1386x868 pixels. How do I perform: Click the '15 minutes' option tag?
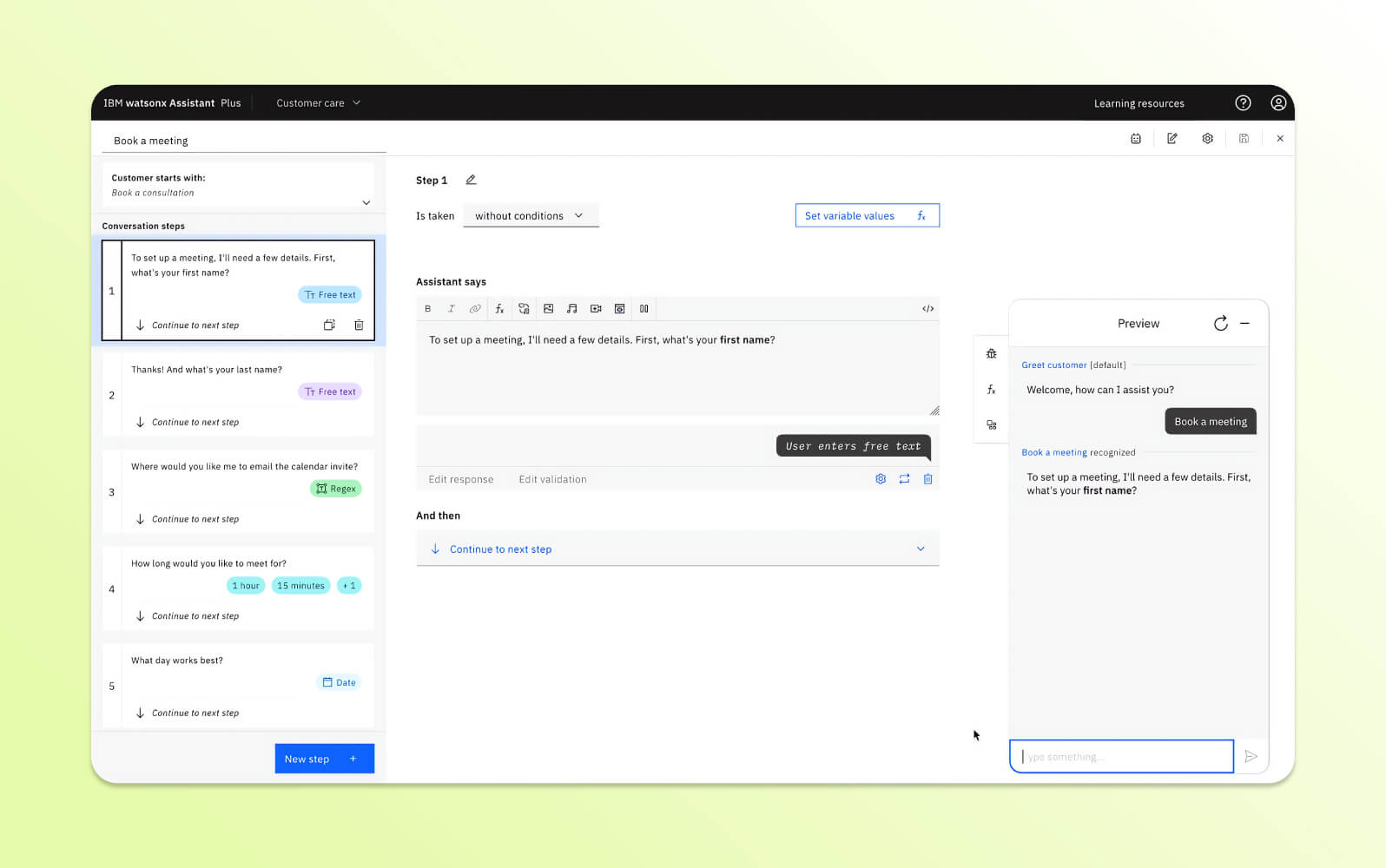(300, 586)
